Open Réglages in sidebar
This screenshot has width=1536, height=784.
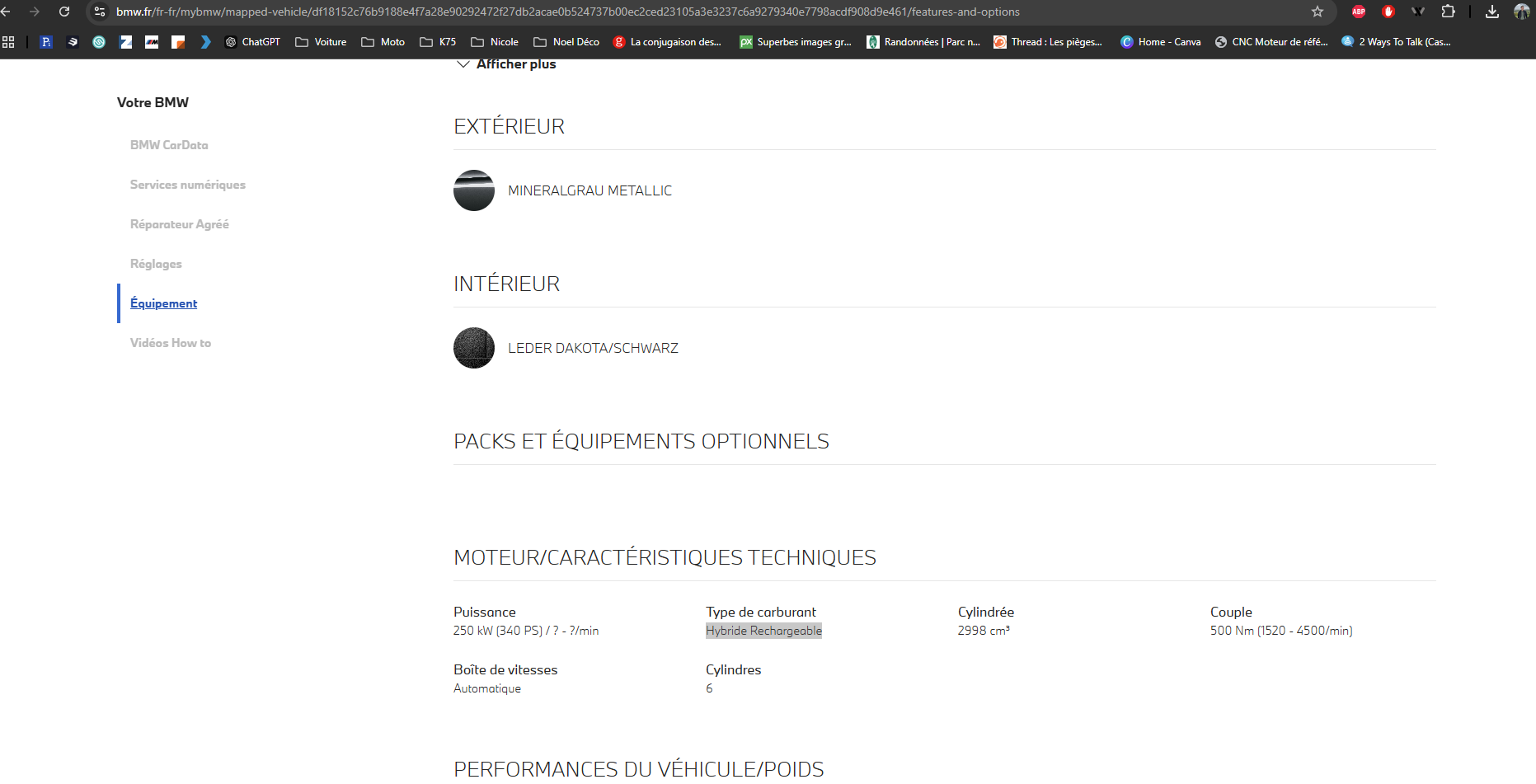156,264
